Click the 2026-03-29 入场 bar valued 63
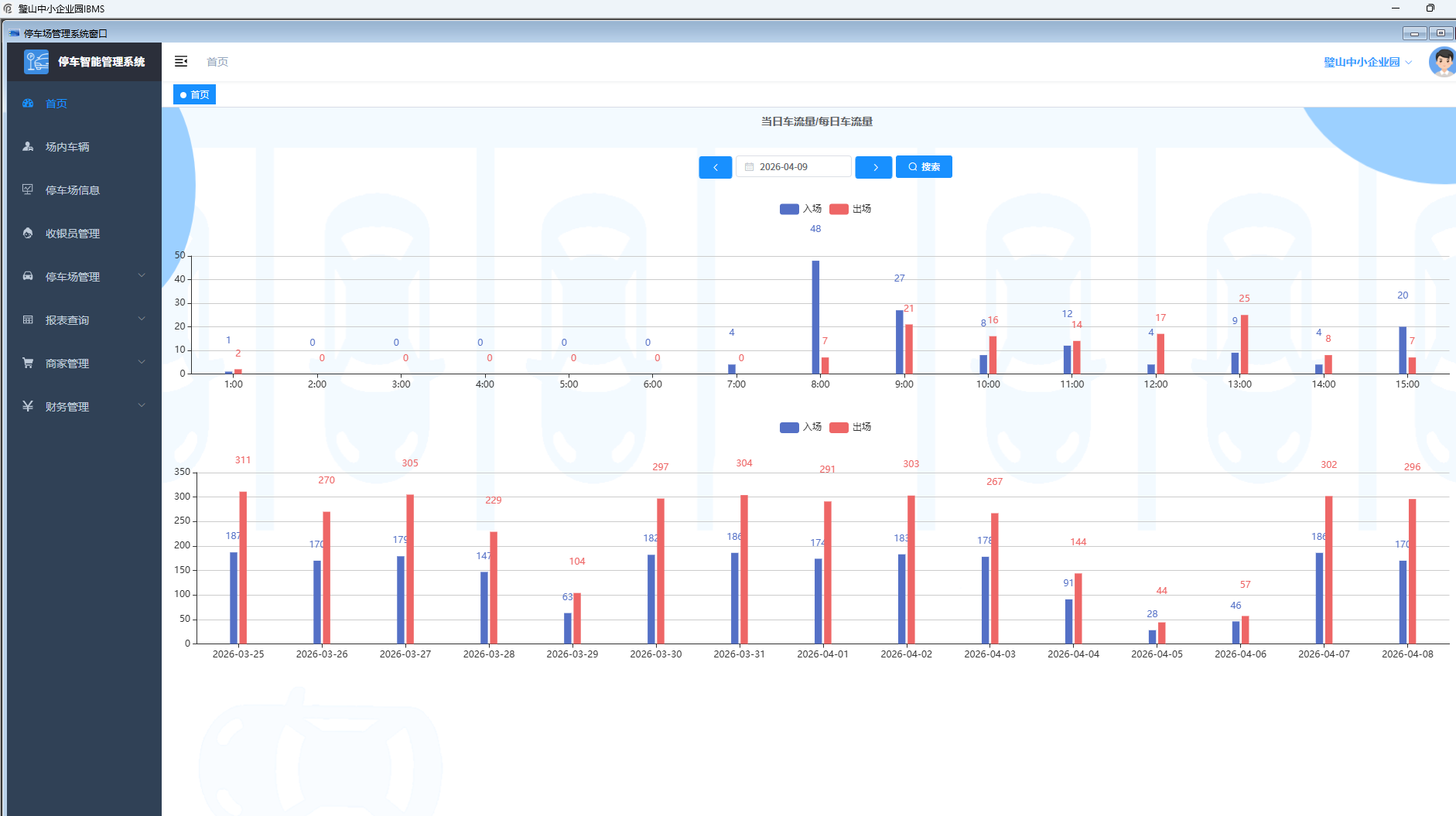Image resolution: width=1456 pixels, height=816 pixels. 568,628
